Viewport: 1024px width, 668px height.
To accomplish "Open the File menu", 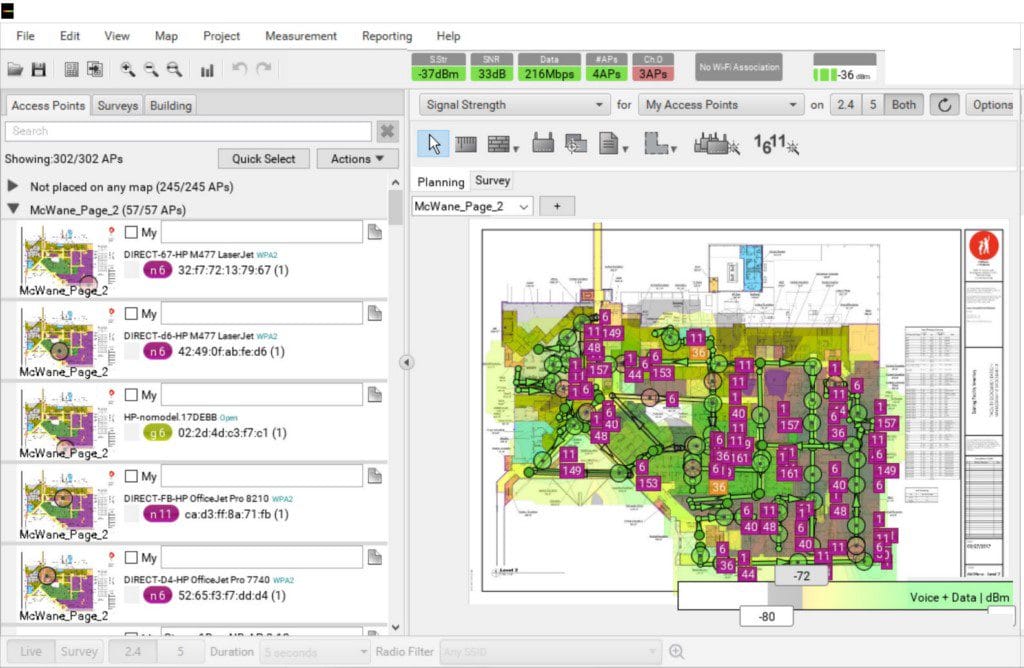I will [x=25, y=36].
